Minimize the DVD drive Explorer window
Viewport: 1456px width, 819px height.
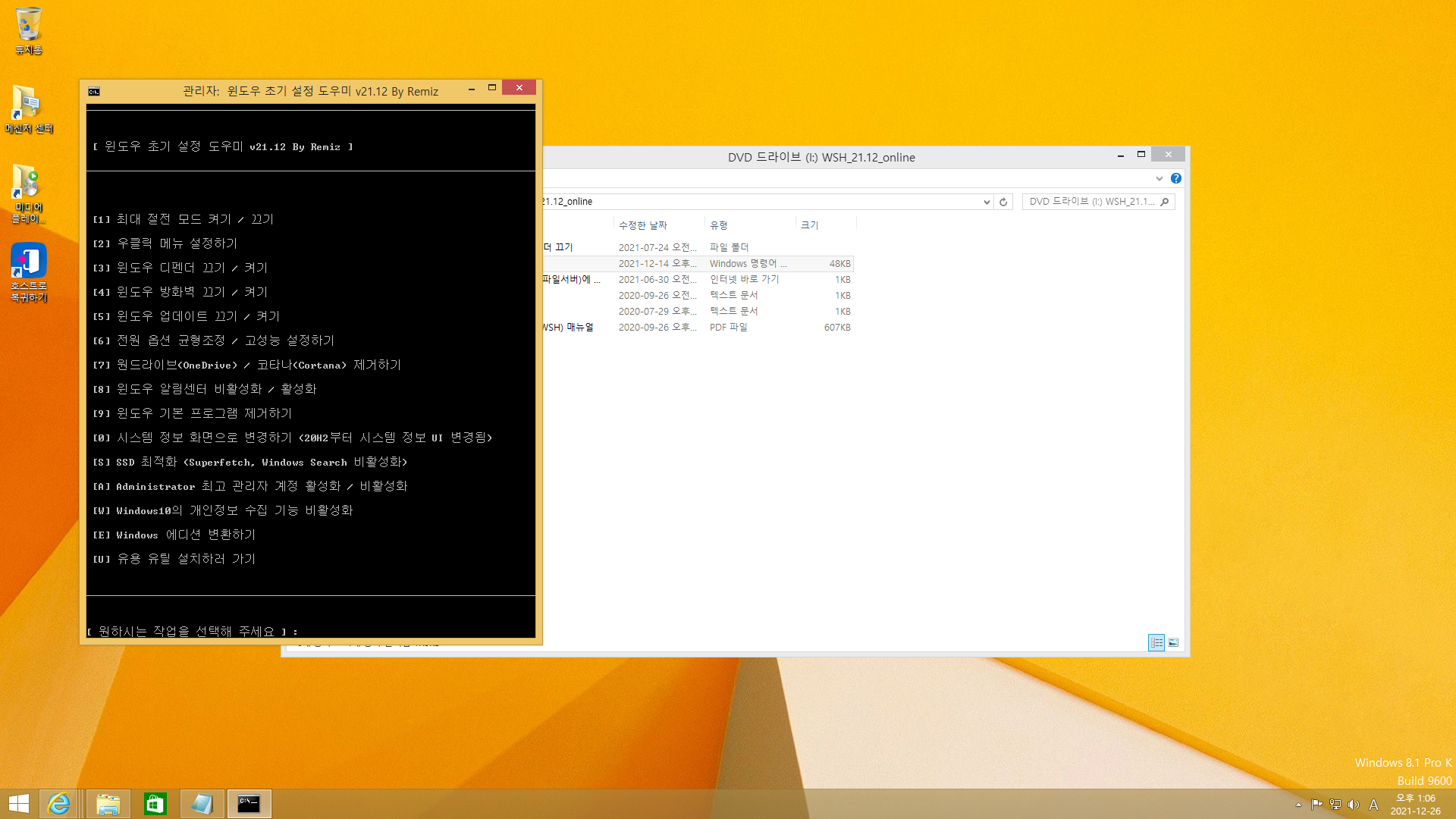1120,155
